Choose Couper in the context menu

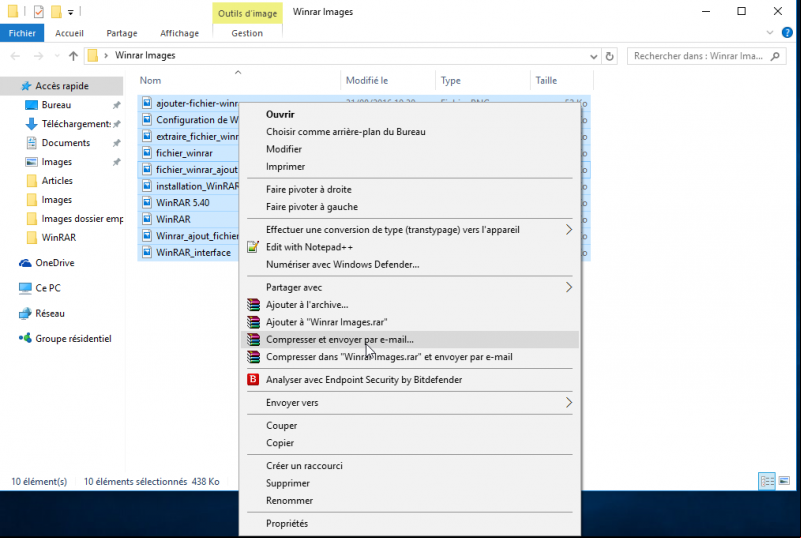pyautogui.click(x=410, y=426)
